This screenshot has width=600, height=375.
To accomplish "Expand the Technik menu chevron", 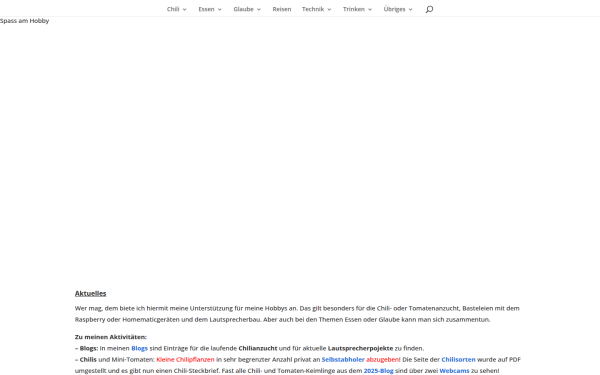I will tap(329, 10).
